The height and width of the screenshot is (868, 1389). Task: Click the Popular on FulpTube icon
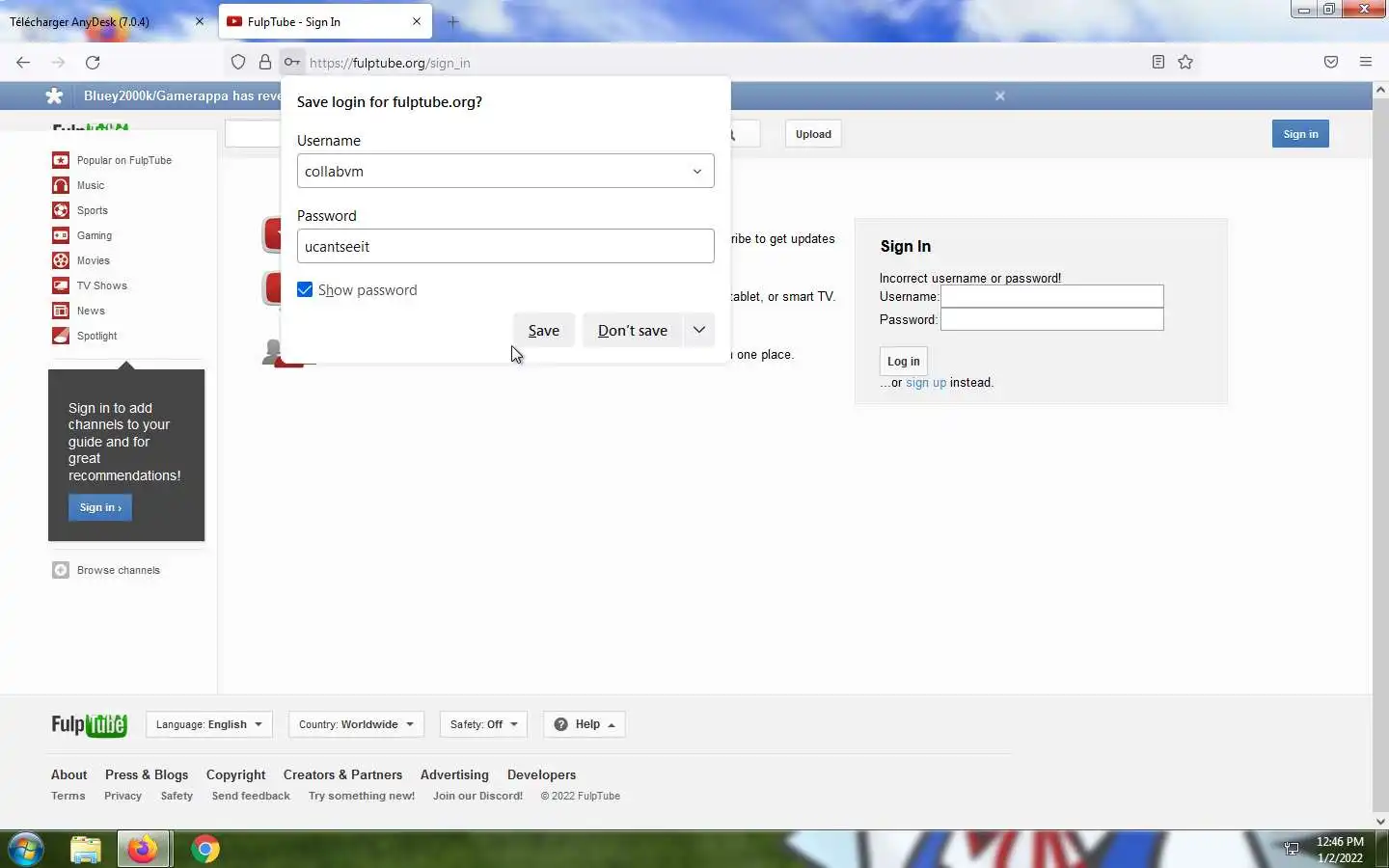tap(61, 160)
